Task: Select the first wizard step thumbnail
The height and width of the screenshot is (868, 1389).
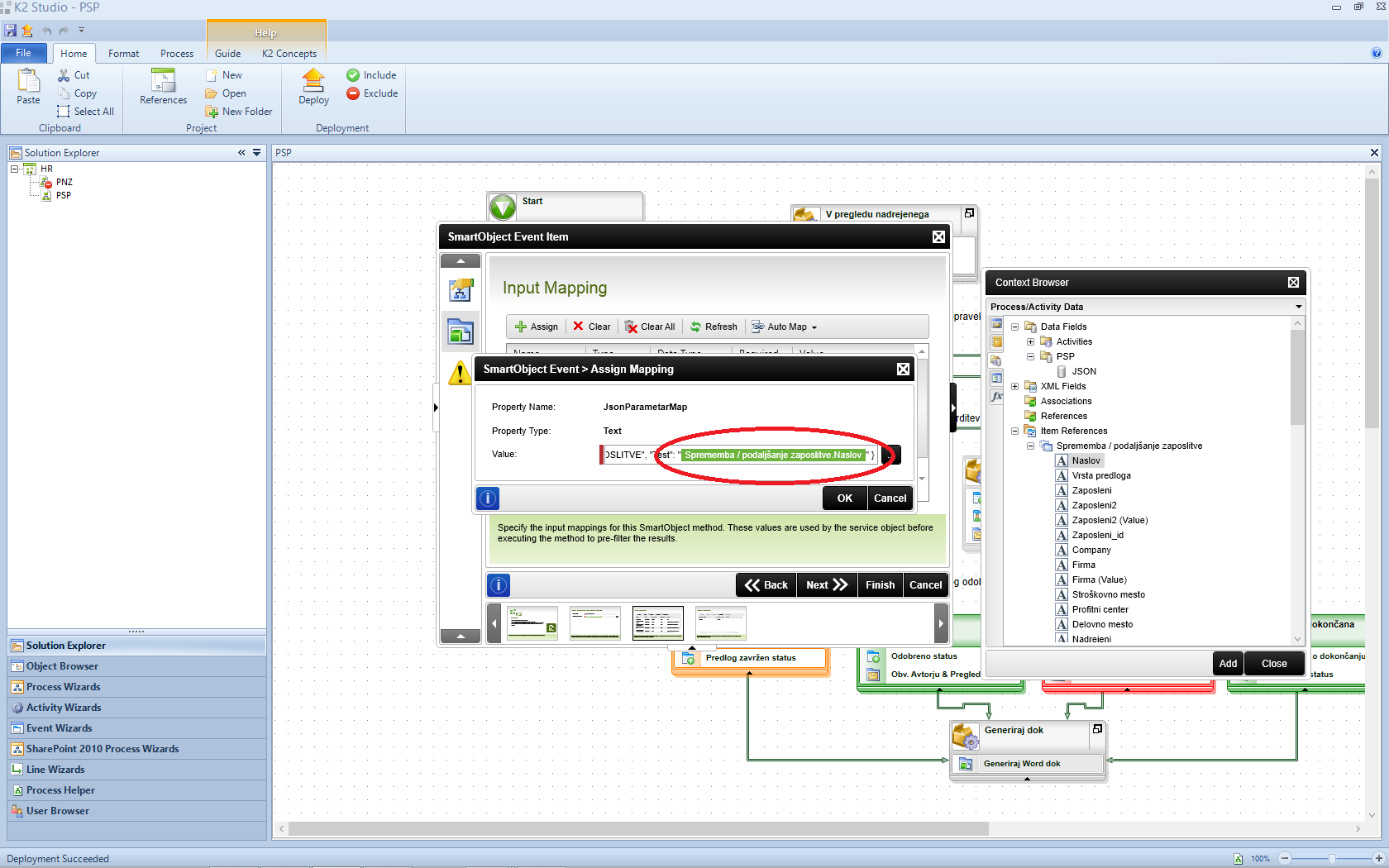Action: point(532,623)
